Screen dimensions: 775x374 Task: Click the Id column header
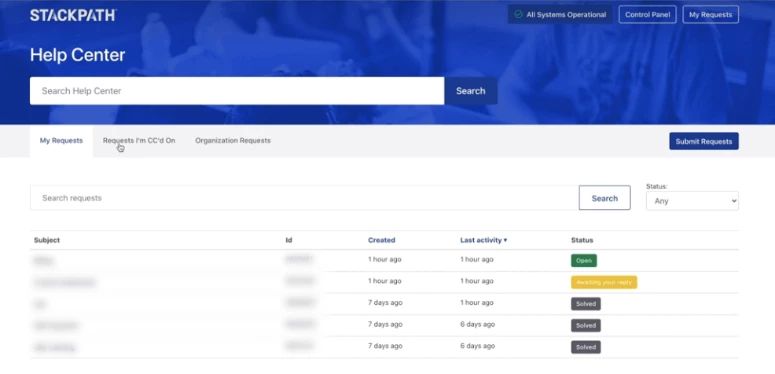[289, 240]
